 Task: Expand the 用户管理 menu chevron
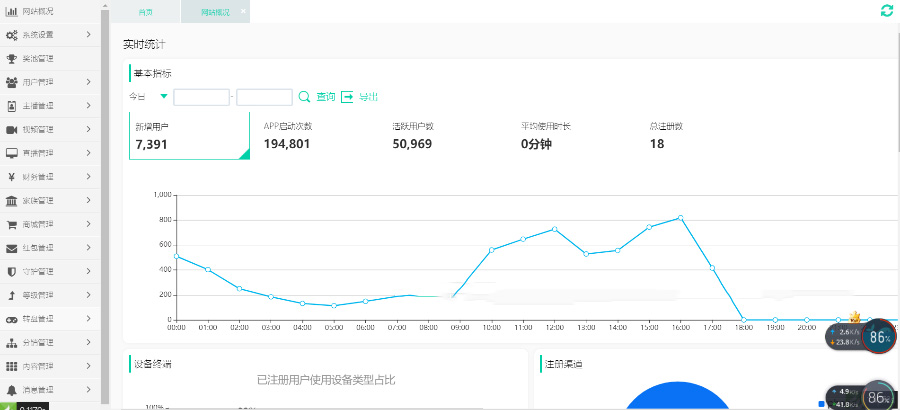89,82
